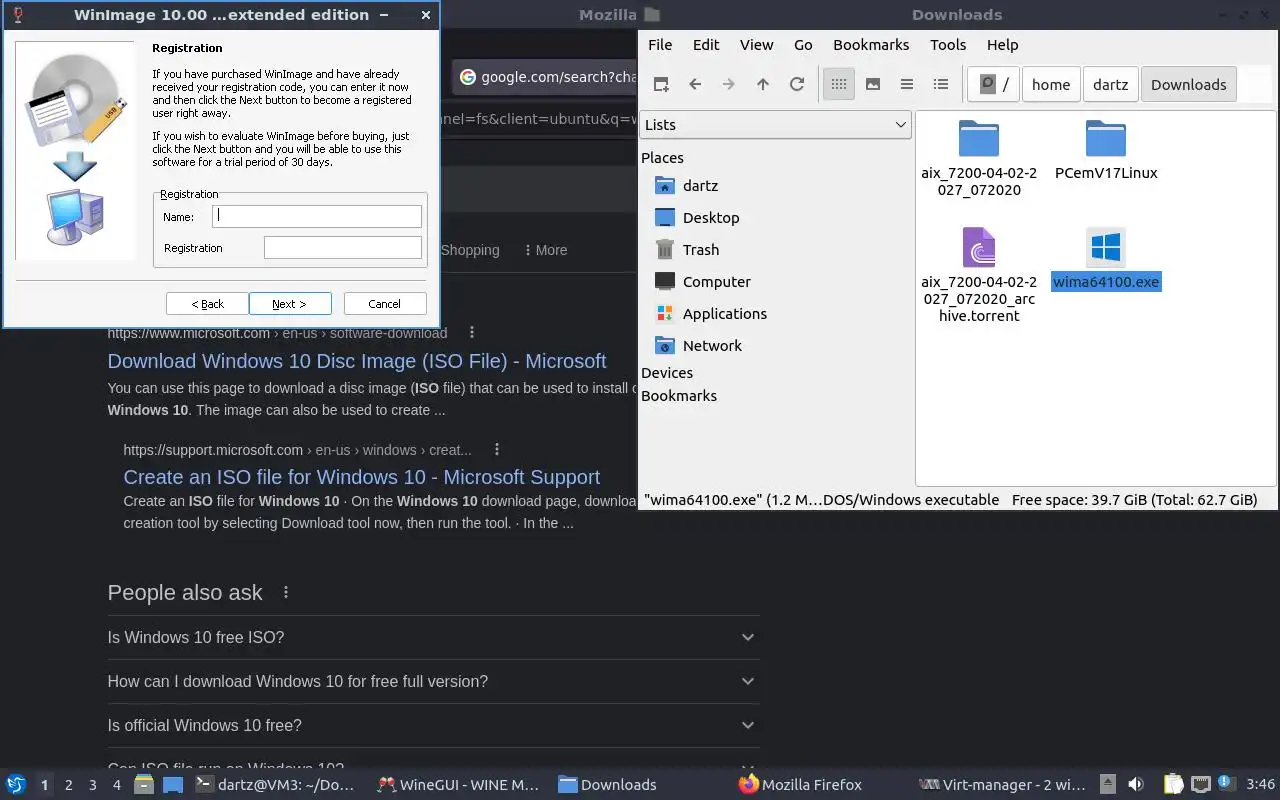Screen dimensions: 1280x800
Task: Select the wima64100.exe file
Action: click(1106, 259)
